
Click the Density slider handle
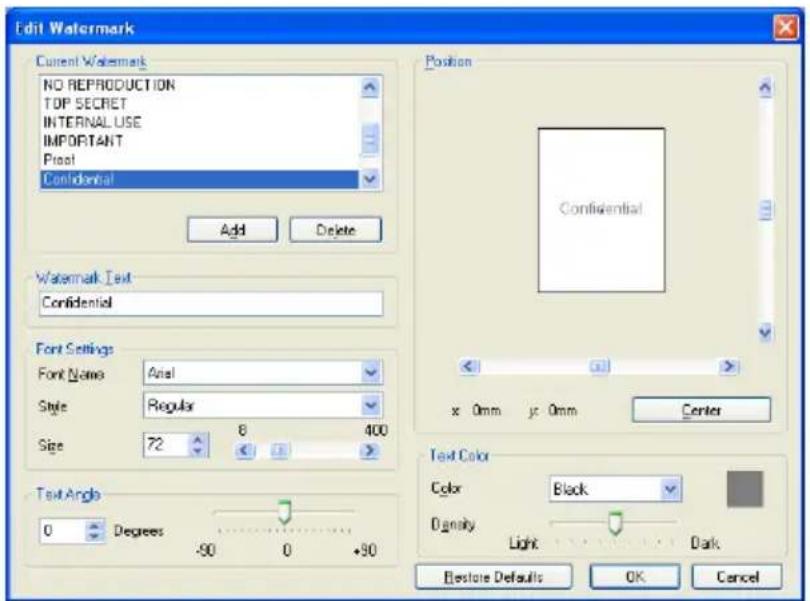[x=615, y=523]
